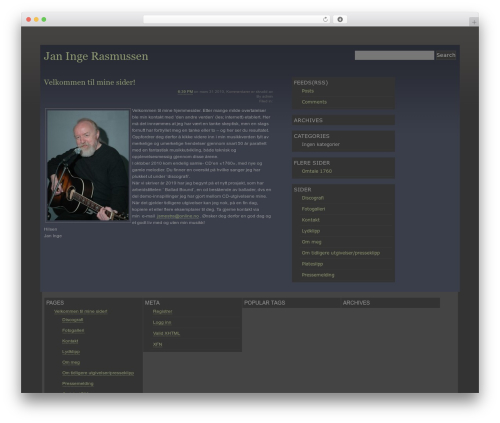Open Om meg in footer Pages list
The image size is (500, 423).
71,362
